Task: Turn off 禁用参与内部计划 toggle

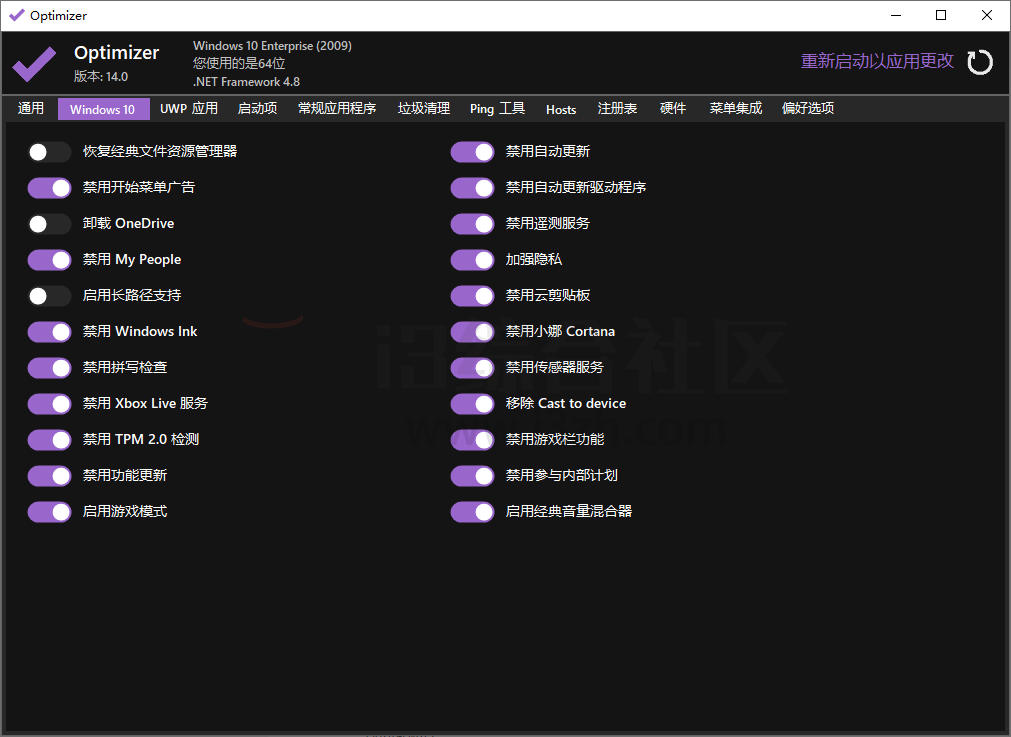Action: (473, 477)
